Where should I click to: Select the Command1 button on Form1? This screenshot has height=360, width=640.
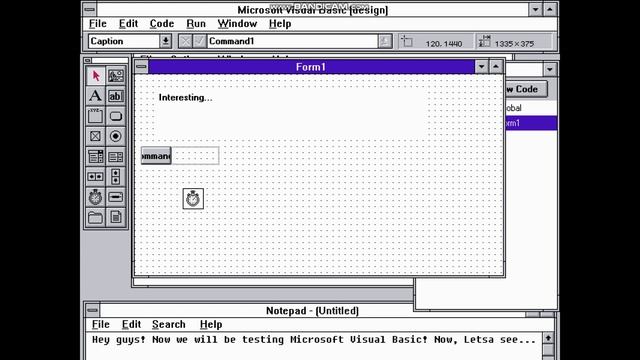point(156,156)
